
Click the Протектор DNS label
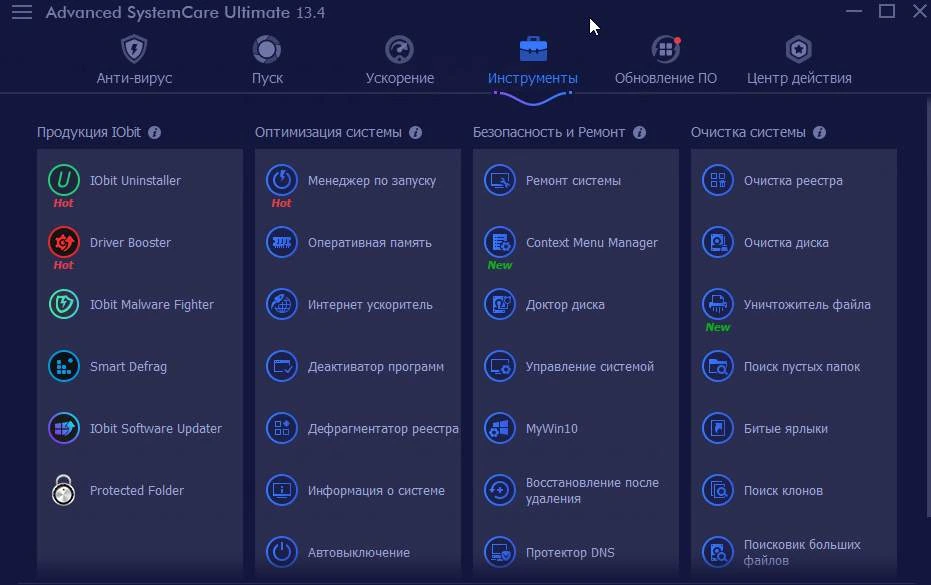(570, 552)
